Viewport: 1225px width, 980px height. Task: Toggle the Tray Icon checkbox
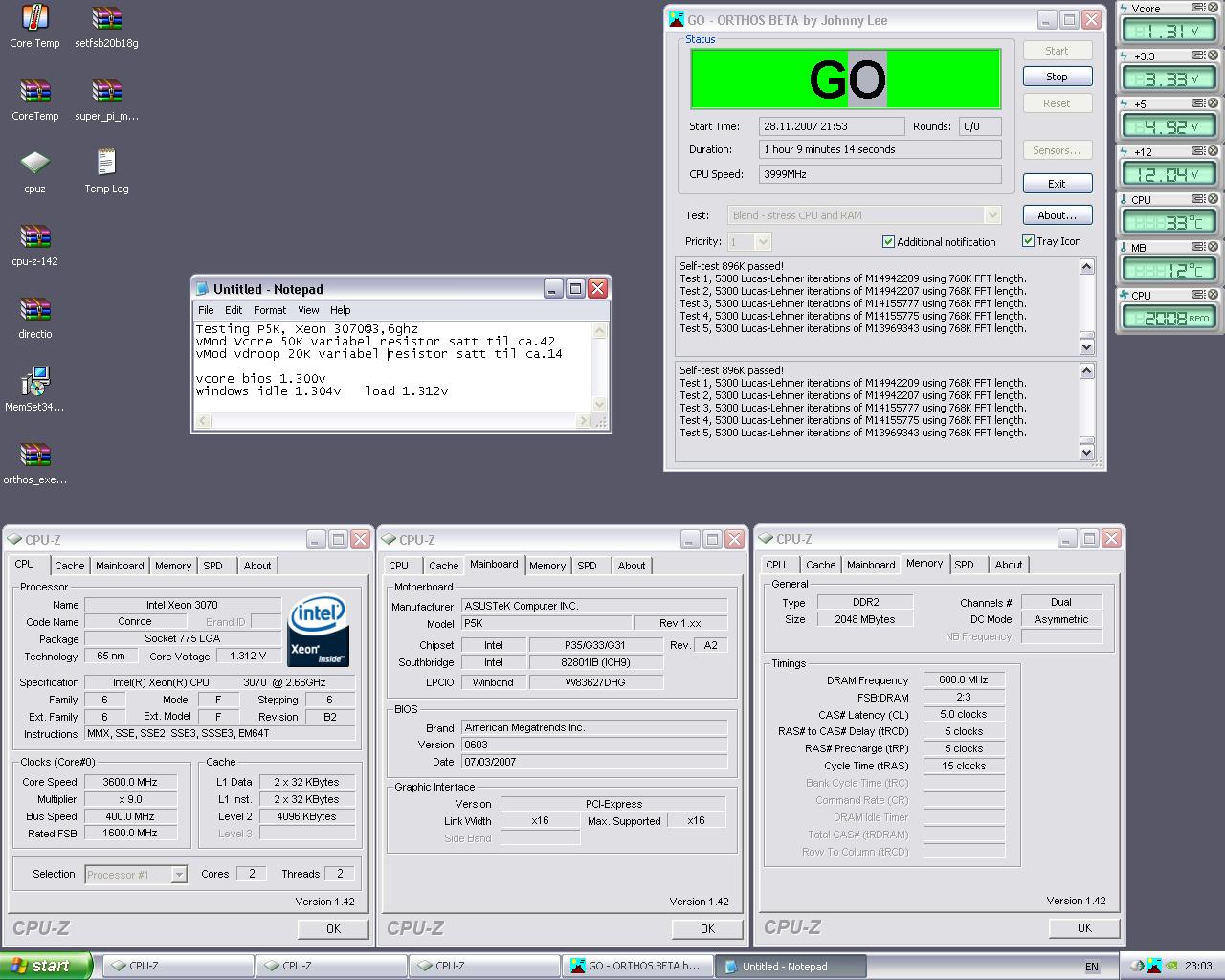point(1028,241)
